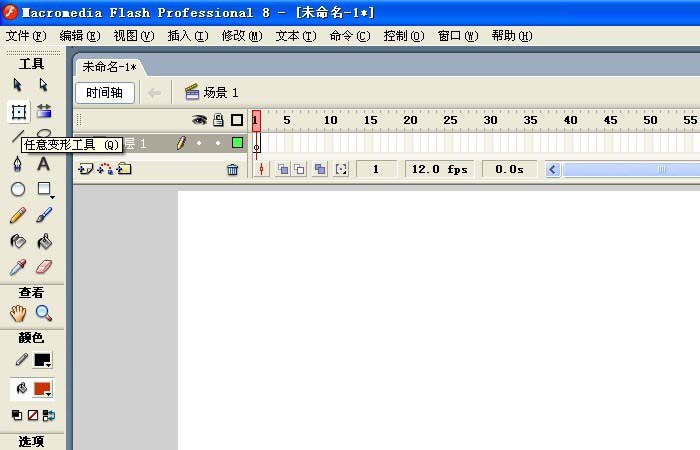The height and width of the screenshot is (450, 700).
Task: Select the Selection arrow tool
Action: [x=17, y=85]
